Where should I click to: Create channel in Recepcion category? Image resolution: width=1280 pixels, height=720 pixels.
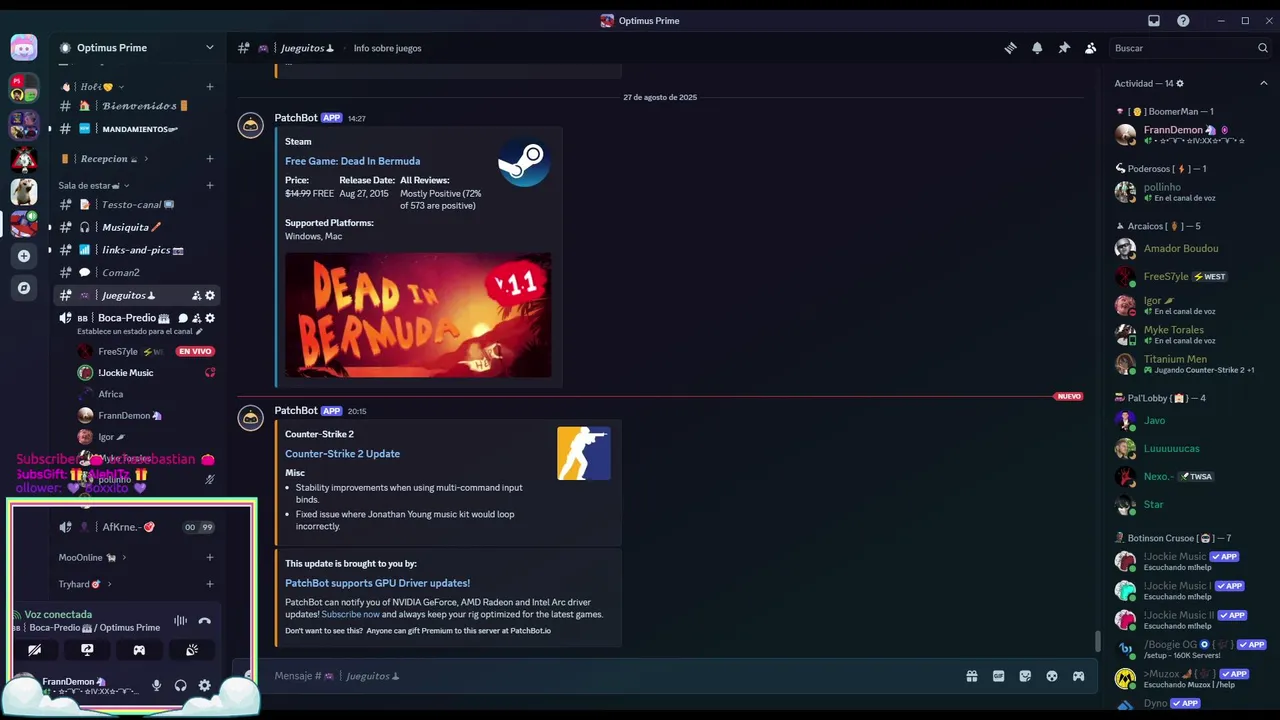pos(209,159)
